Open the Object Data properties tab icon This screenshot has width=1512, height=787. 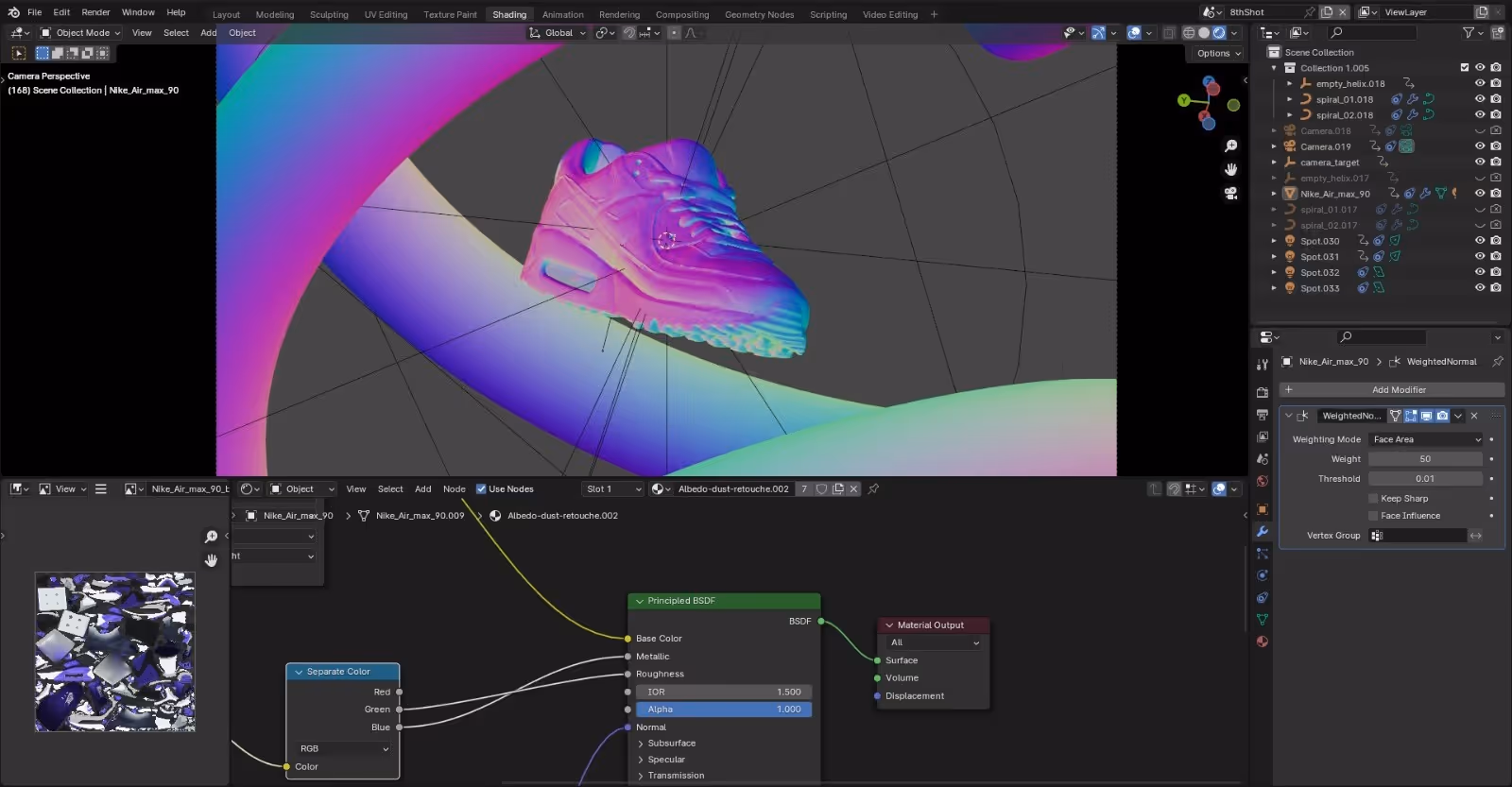pos(1262,620)
